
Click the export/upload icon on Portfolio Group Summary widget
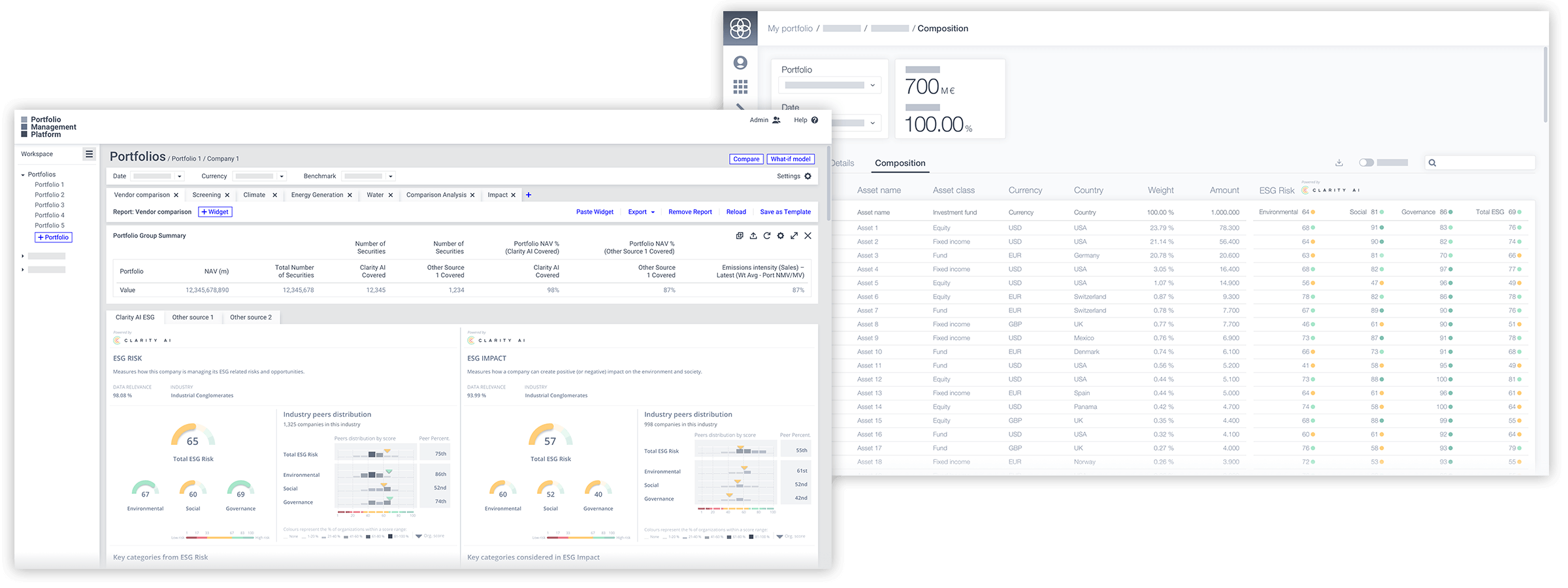coord(753,236)
